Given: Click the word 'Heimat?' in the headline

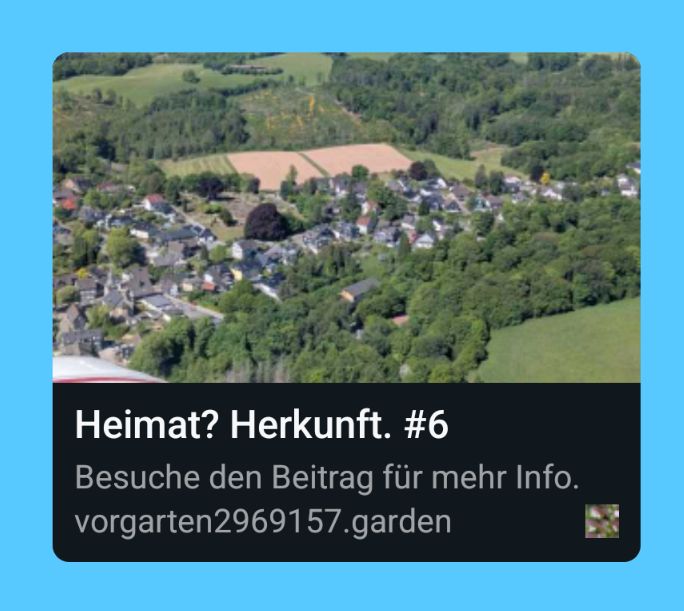Looking at the screenshot, I should [147, 425].
